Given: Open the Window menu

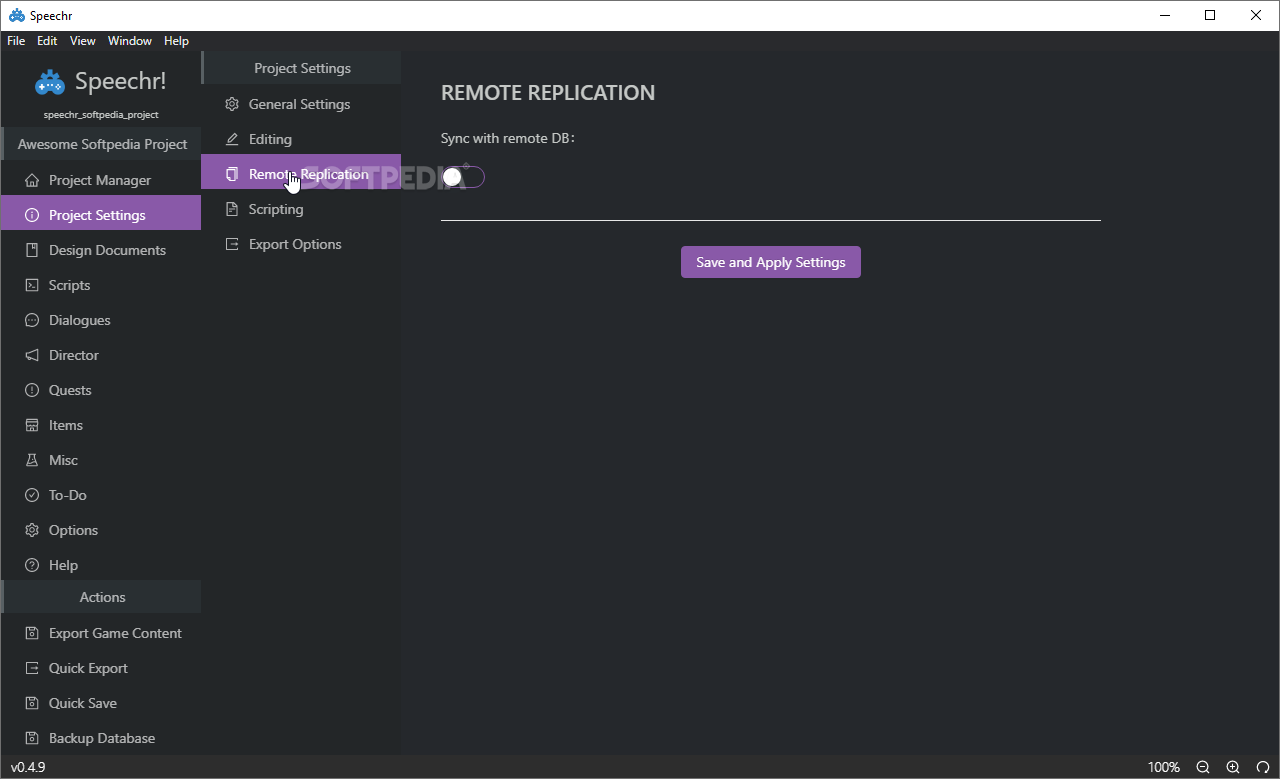Looking at the screenshot, I should pos(130,41).
